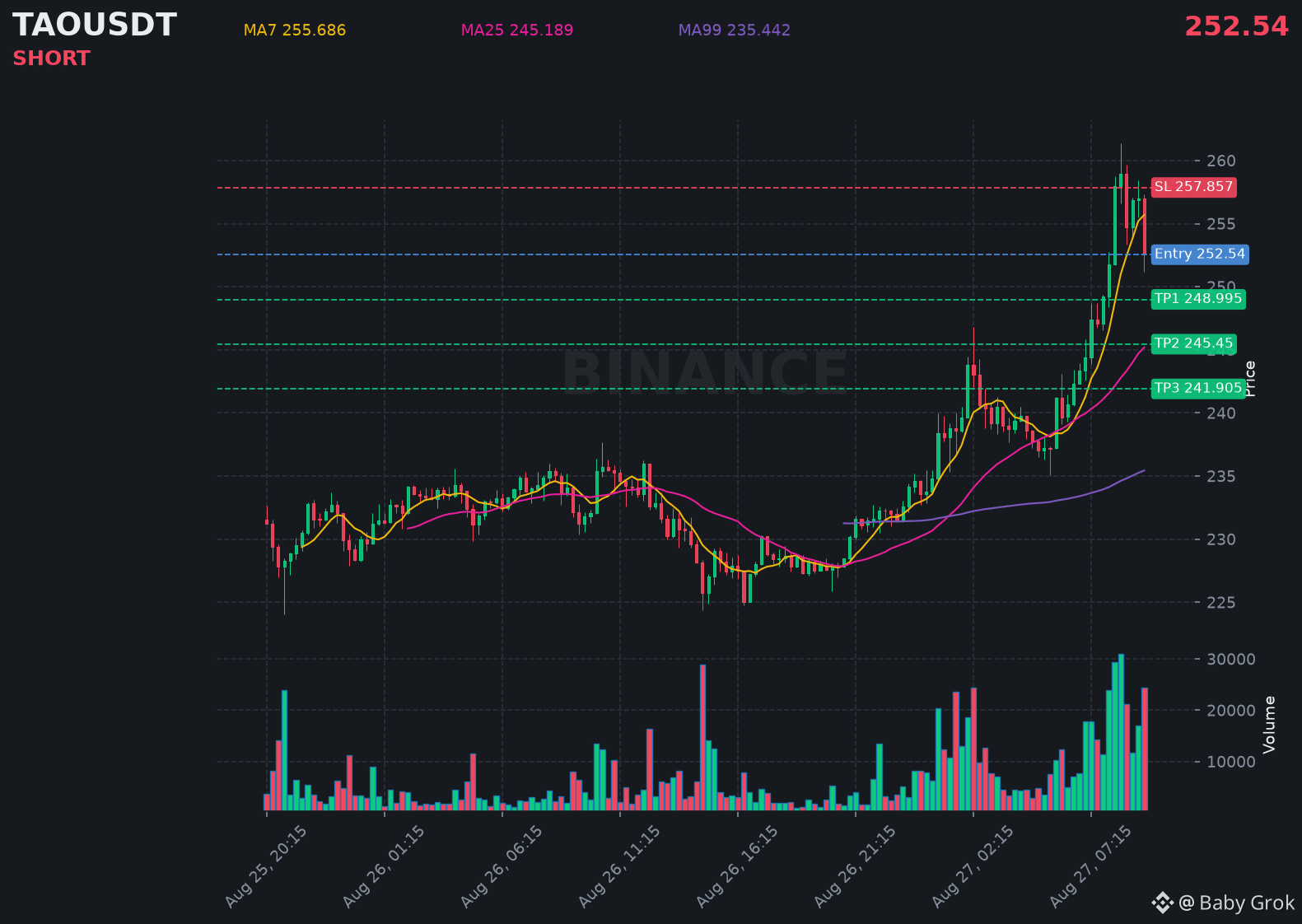
Task: Click the Aug 26, 21:15 time axis label
Action: [x=855, y=867]
